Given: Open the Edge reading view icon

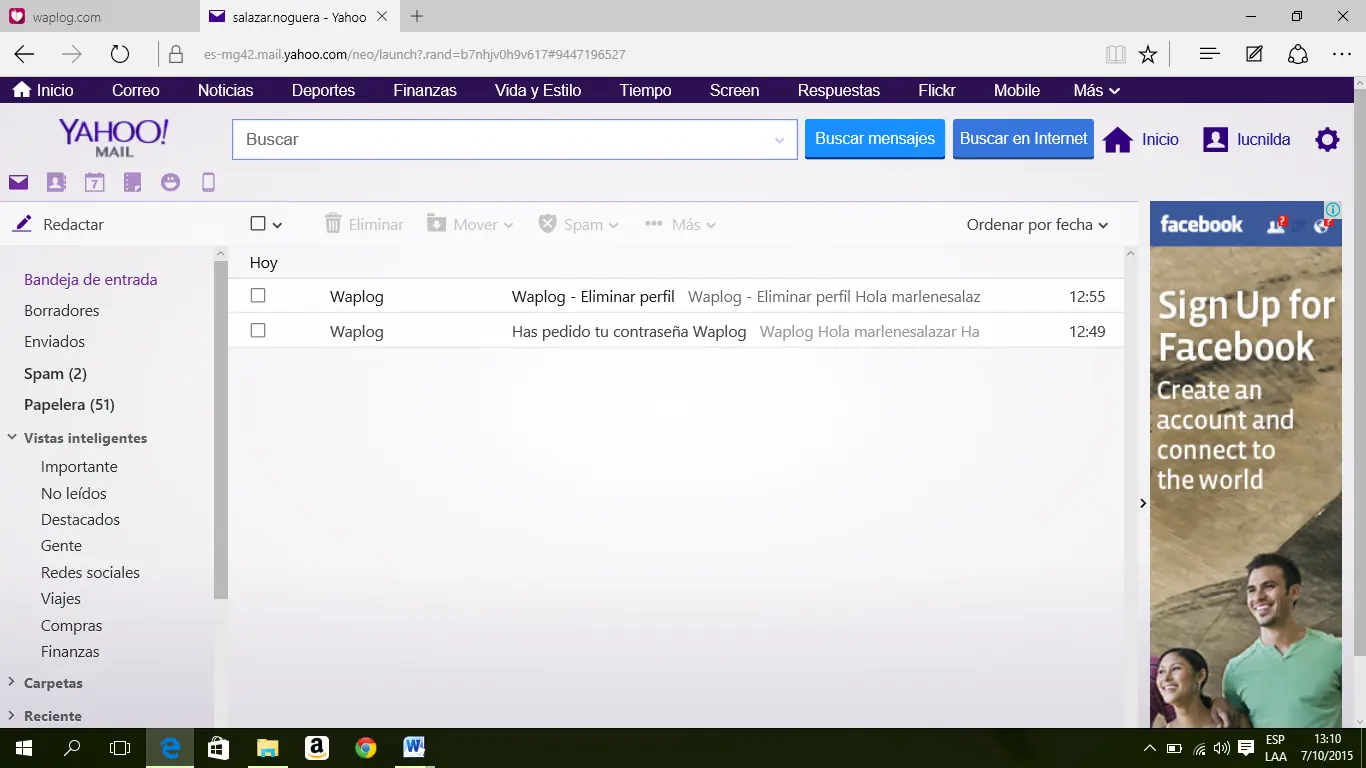Looking at the screenshot, I should 1116,54.
